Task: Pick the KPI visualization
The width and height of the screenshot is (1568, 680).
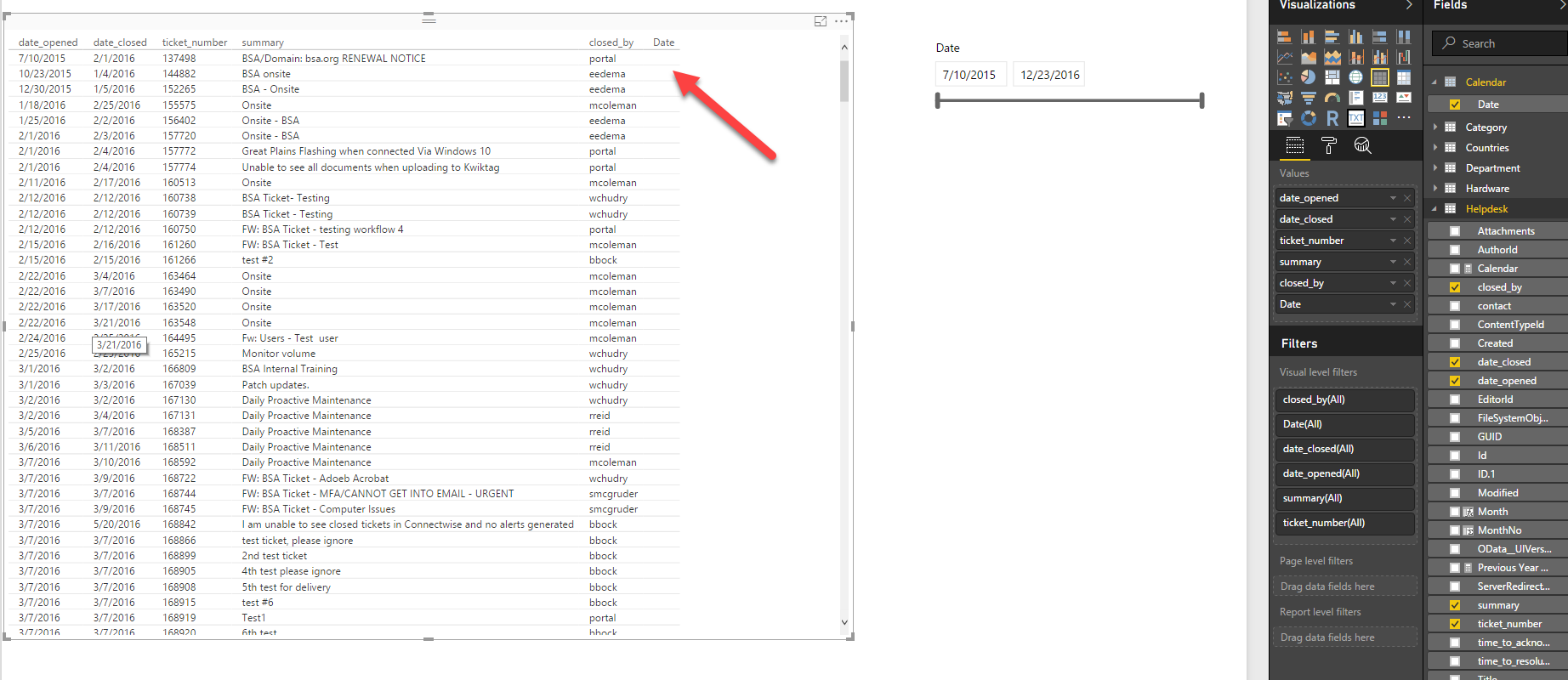Action: [x=1404, y=98]
